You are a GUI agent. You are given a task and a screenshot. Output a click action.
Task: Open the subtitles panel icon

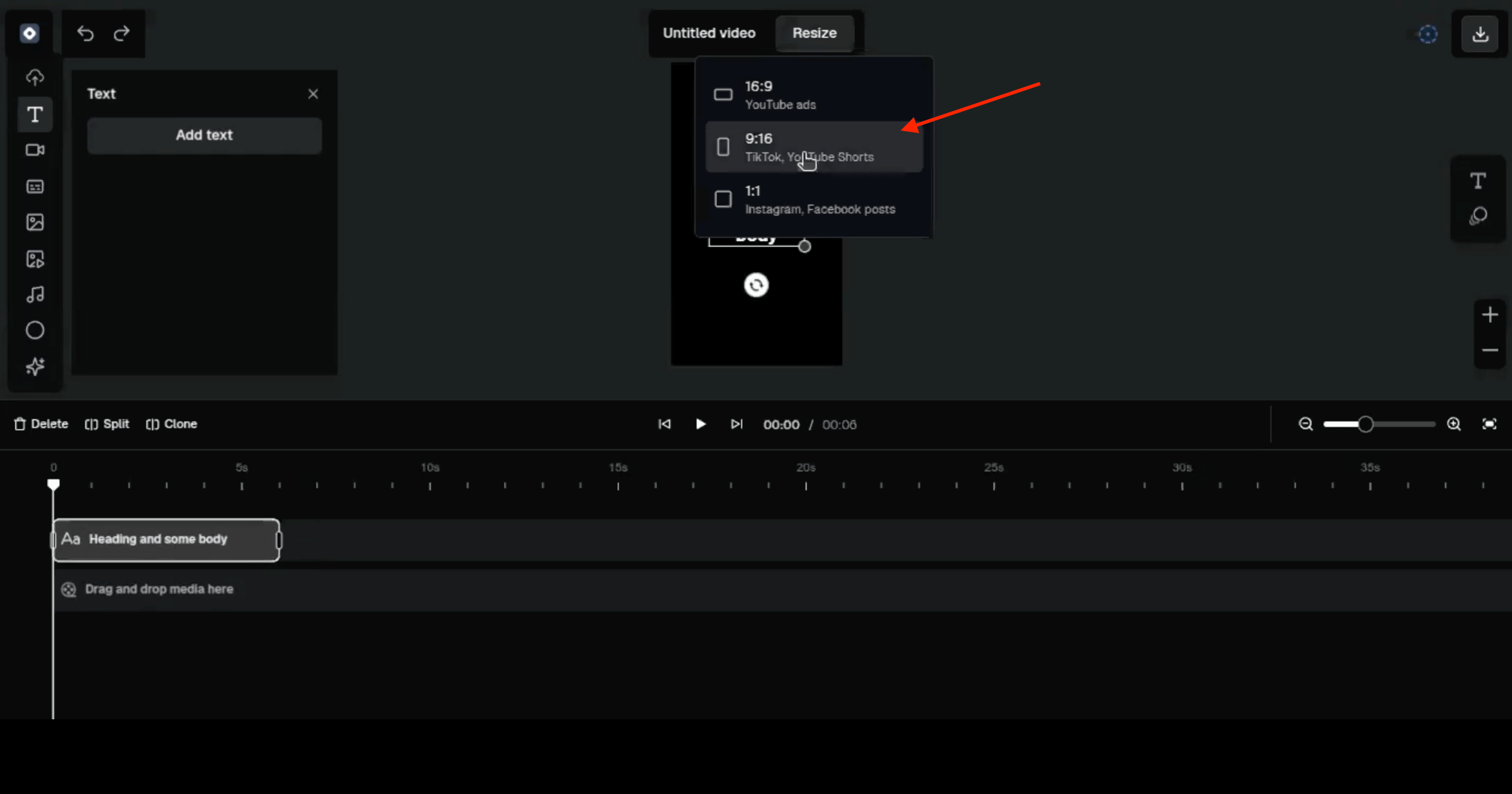35,186
